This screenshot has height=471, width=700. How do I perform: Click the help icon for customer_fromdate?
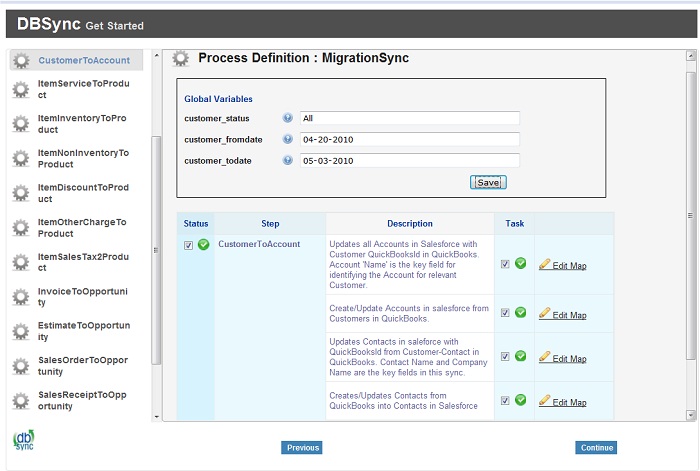click(x=288, y=139)
